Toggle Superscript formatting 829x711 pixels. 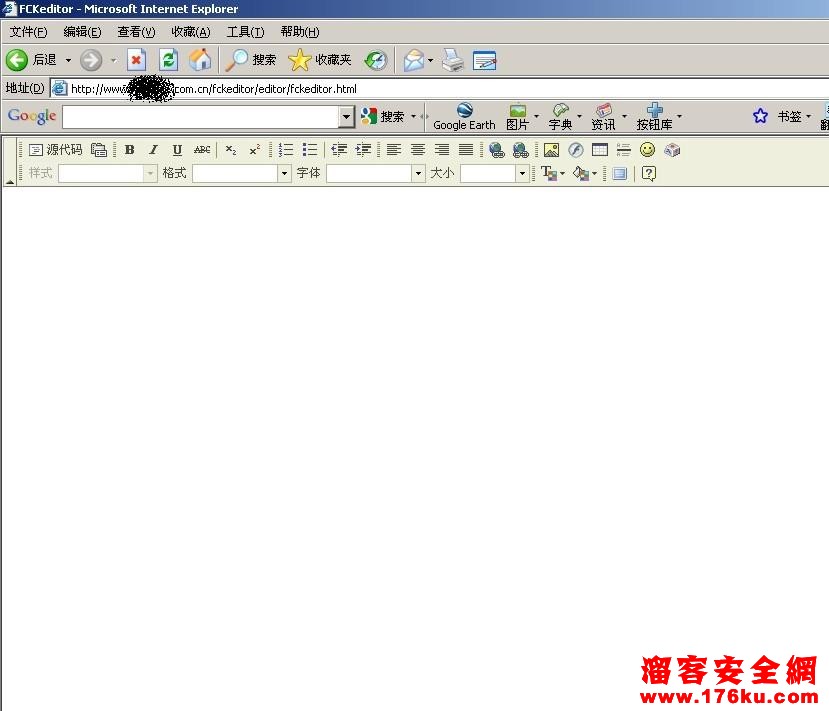point(255,150)
